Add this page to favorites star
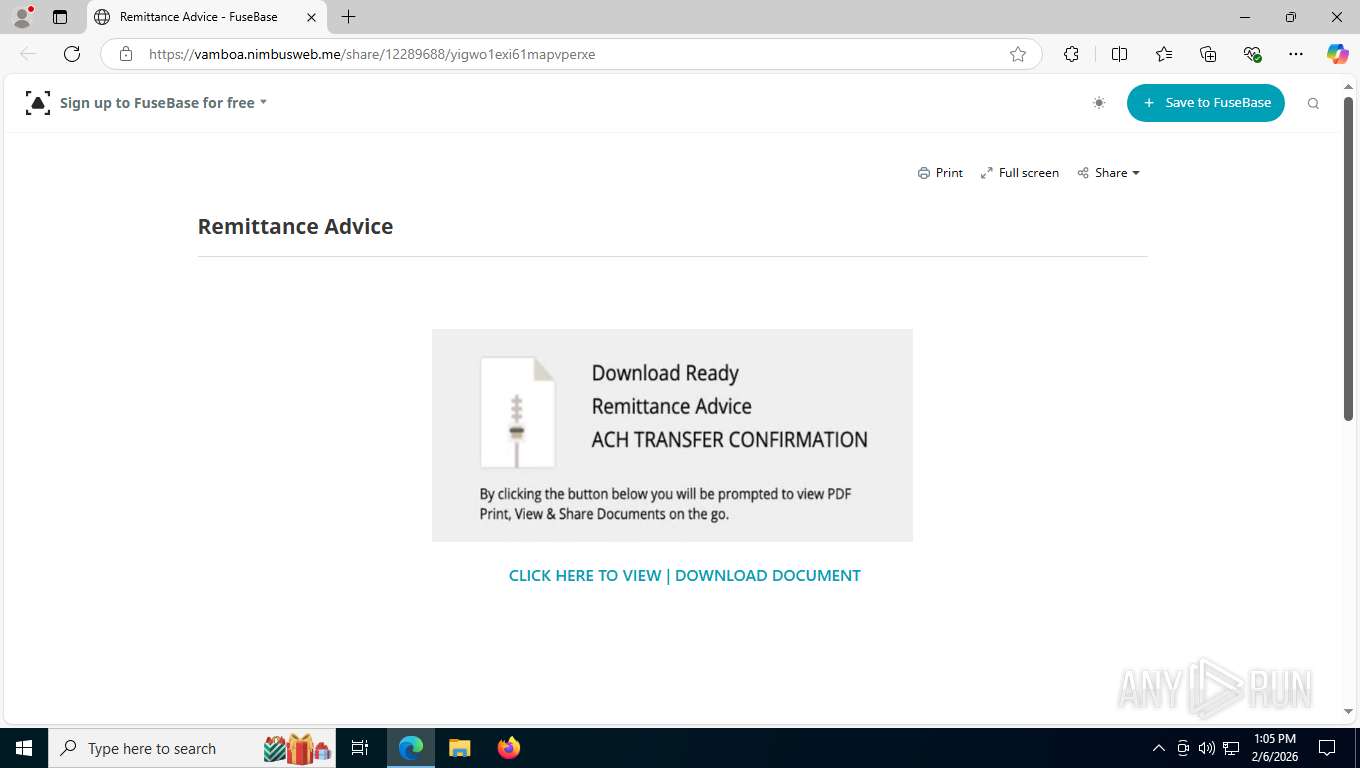Viewport: 1360px width, 768px height. point(1018,54)
